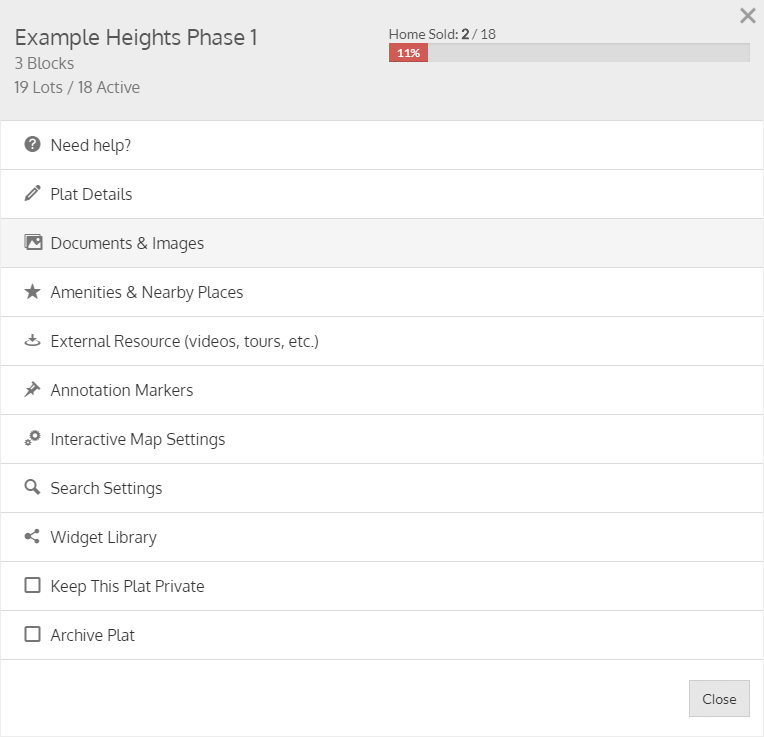Viewport: 764px width, 737px height.
Task: Click the gears icon for Interactive Map Settings
Action: (33, 439)
